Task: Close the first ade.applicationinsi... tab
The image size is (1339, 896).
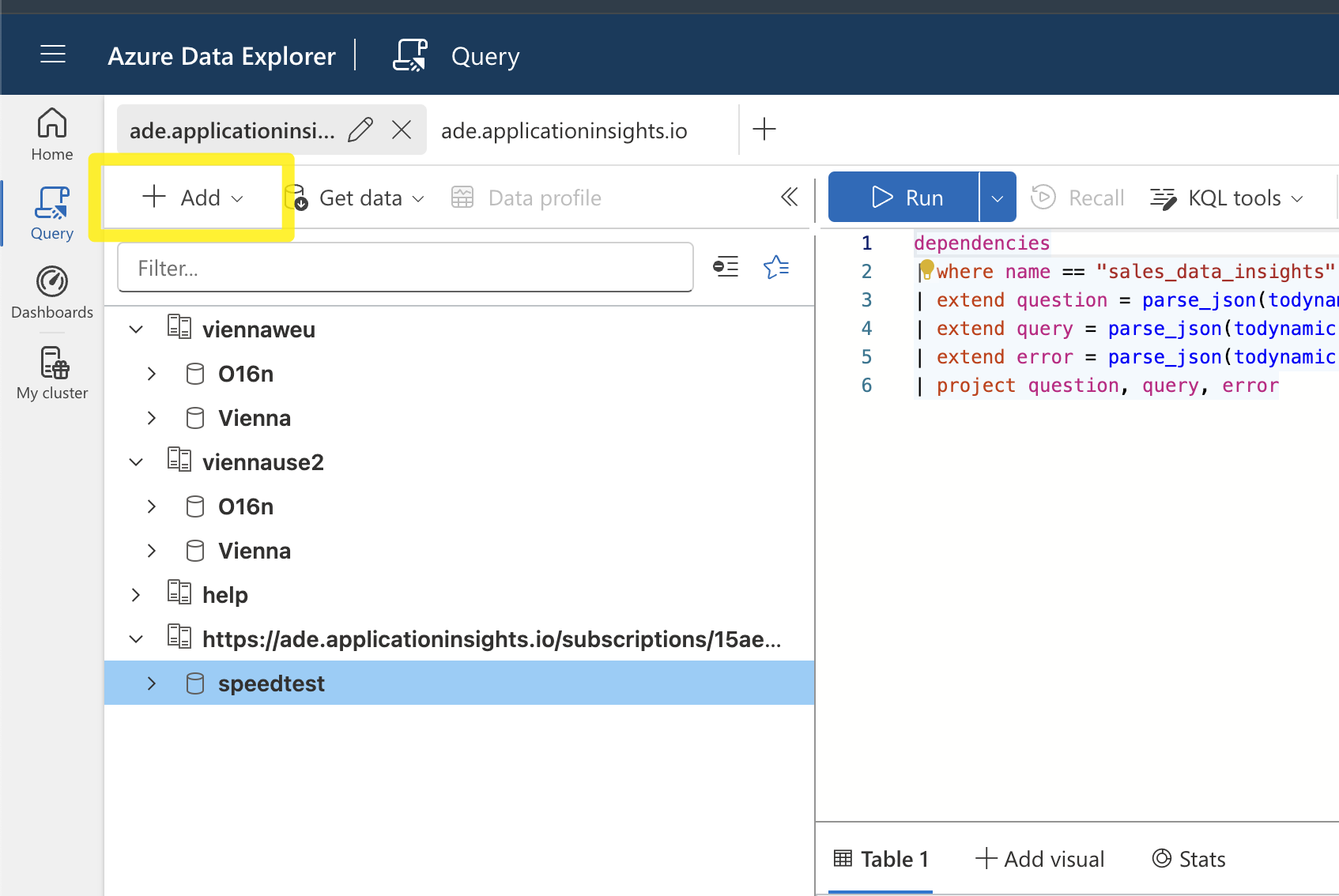Action: click(x=402, y=130)
